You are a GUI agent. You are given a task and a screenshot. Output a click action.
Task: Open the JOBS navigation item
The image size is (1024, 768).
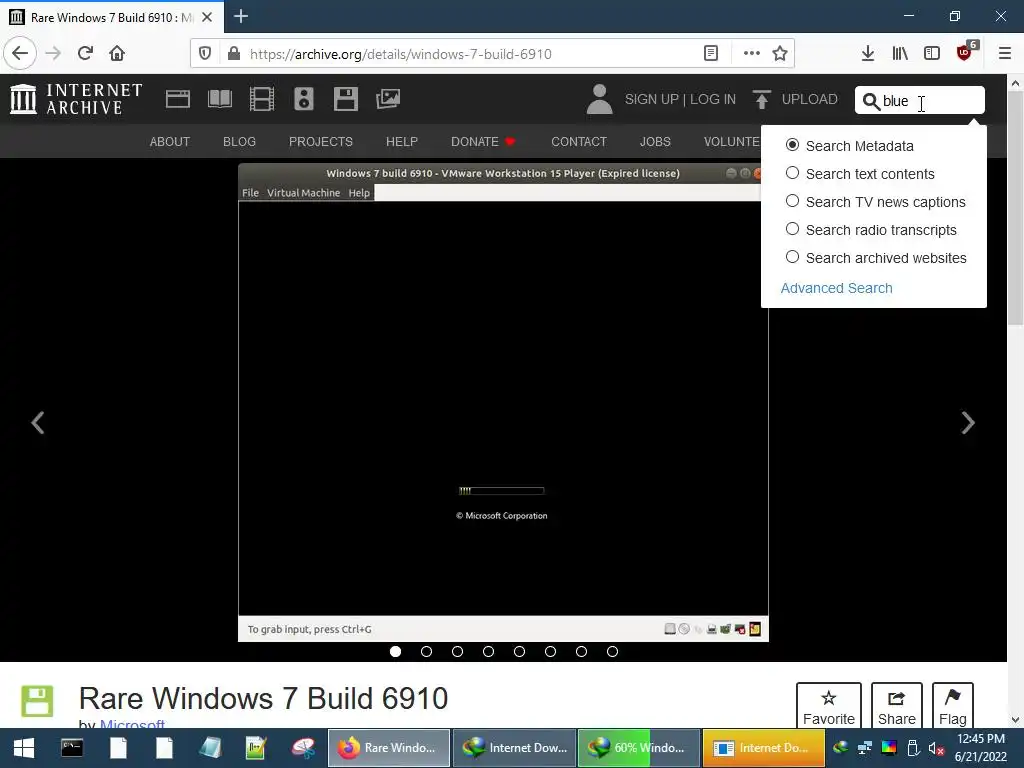click(x=655, y=142)
